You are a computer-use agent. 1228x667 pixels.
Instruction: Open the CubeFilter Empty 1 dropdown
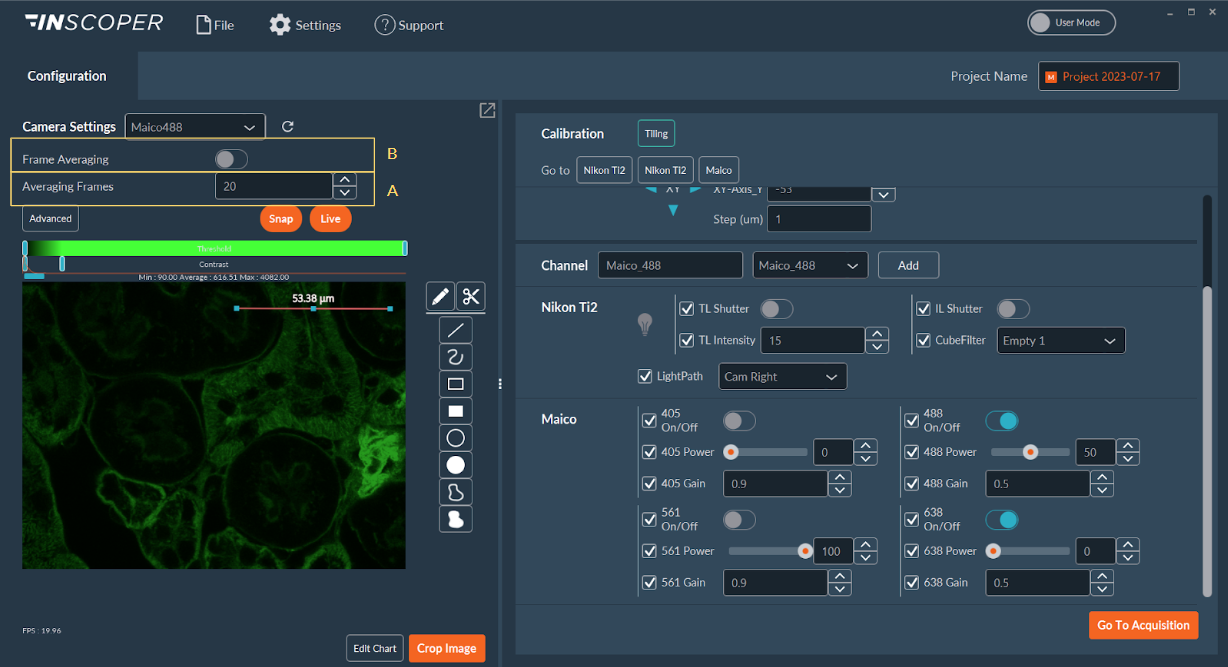click(x=1060, y=341)
